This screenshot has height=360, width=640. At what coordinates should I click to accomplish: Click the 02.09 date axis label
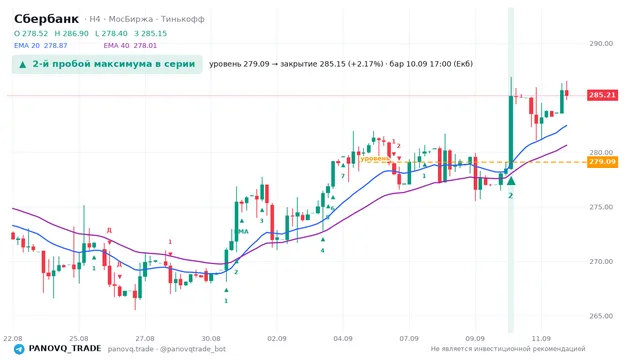click(x=277, y=338)
